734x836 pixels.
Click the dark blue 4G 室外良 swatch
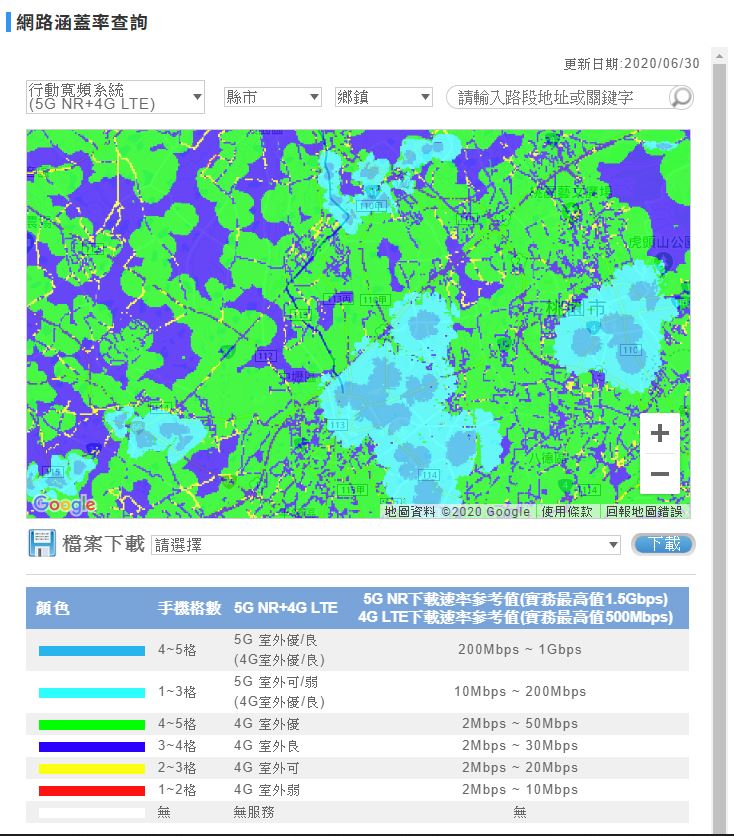(x=92, y=746)
